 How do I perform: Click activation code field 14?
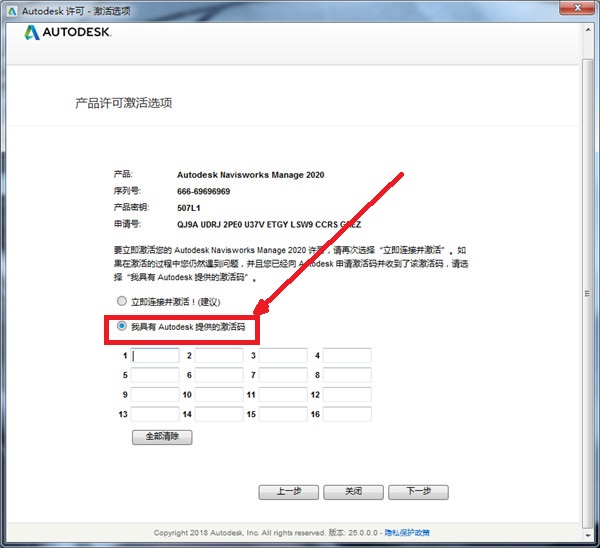click(x=219, y=414)
